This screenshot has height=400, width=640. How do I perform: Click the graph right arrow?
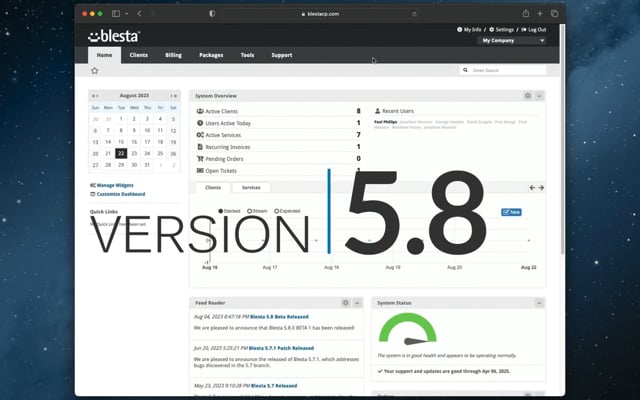tap(541, 188)
